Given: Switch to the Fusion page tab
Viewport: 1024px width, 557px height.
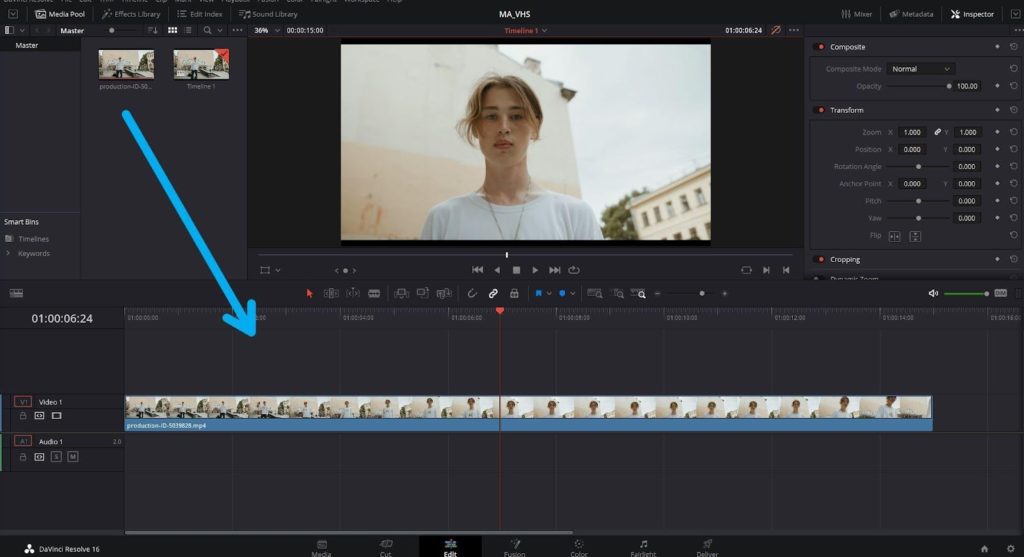Looking at the screenshot, I should [x=515, y=547].
